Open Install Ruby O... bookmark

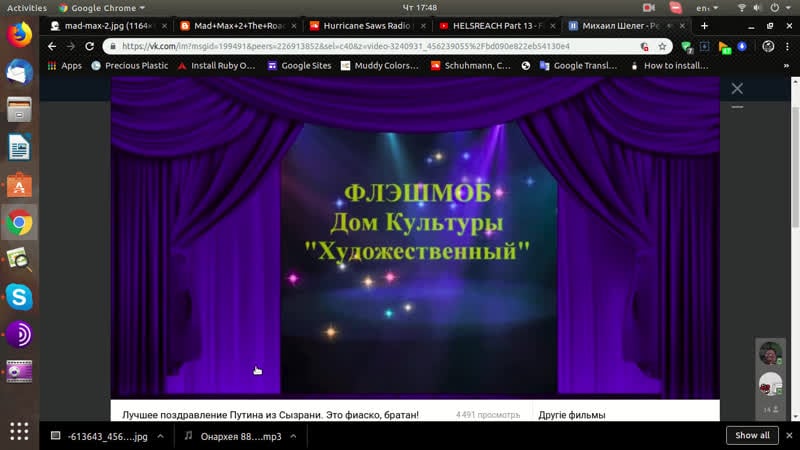[216, 66]
